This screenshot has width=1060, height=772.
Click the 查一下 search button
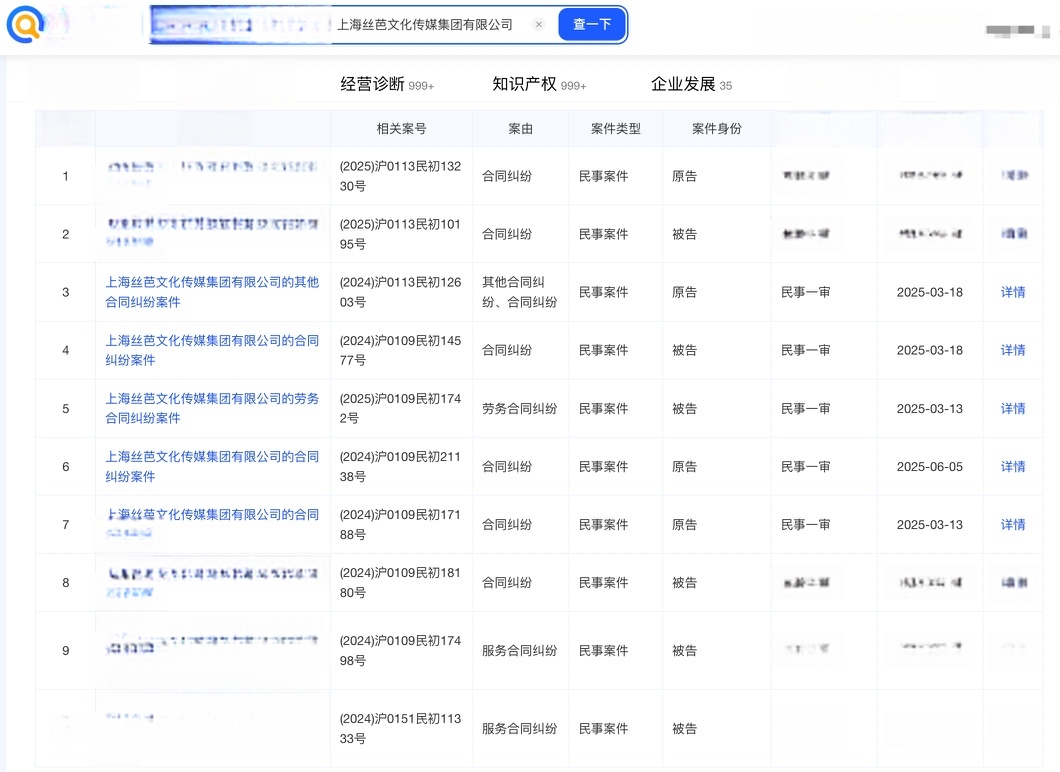592,24
